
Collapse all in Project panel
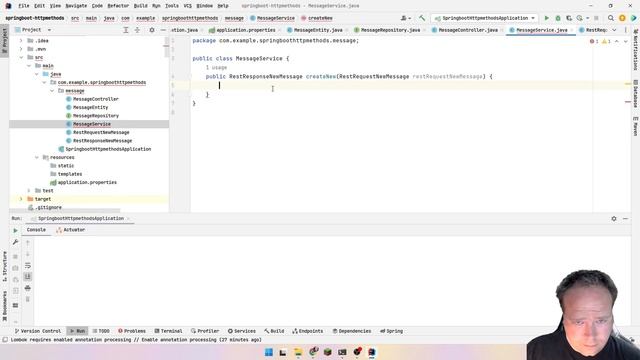[x=137, y=30]
